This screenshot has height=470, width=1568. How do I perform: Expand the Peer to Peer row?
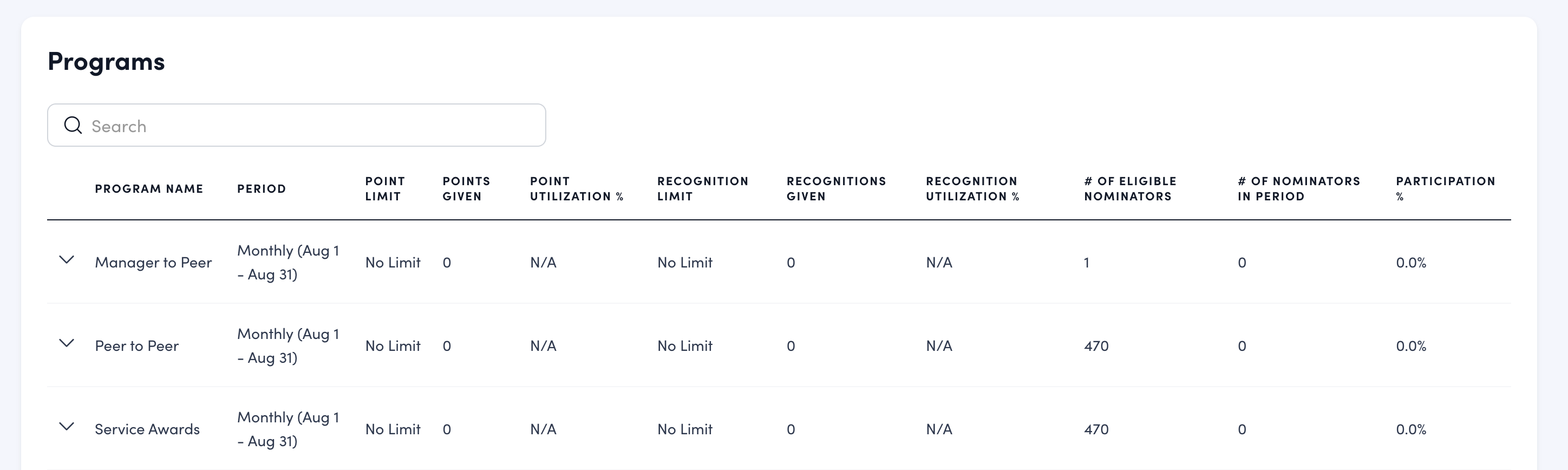click(67, 343)
